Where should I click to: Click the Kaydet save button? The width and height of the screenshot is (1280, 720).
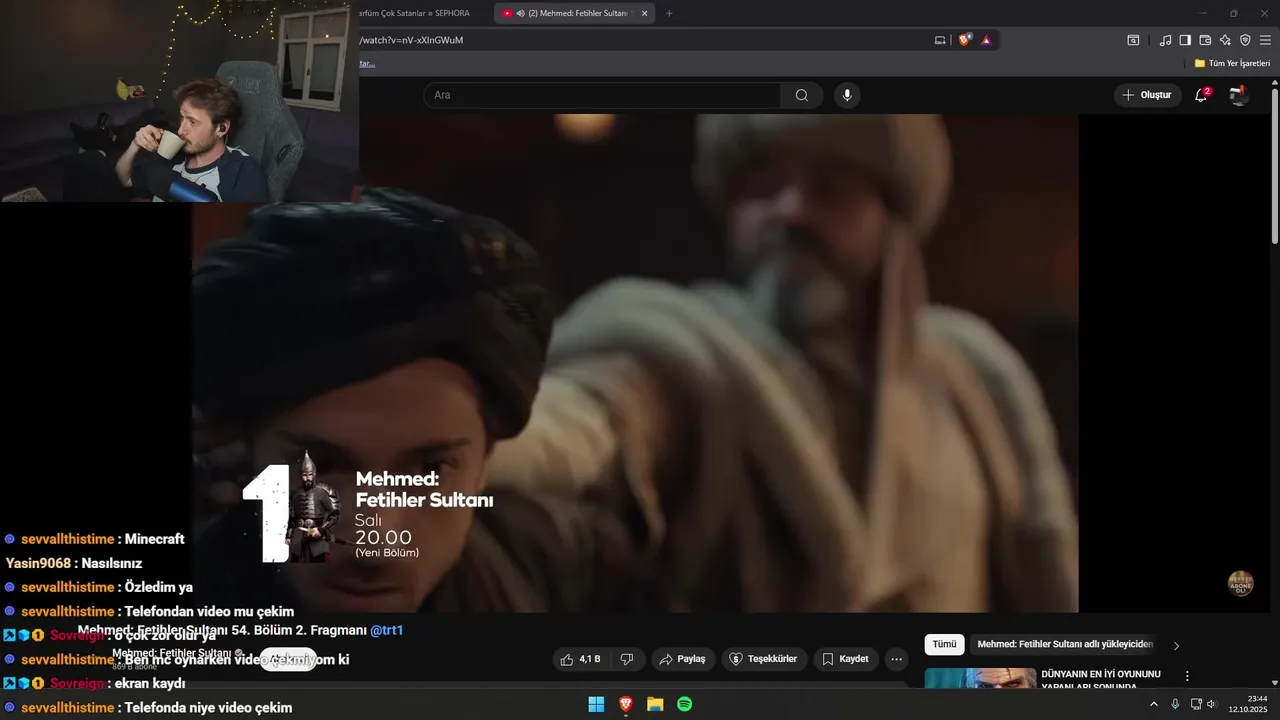846,659
